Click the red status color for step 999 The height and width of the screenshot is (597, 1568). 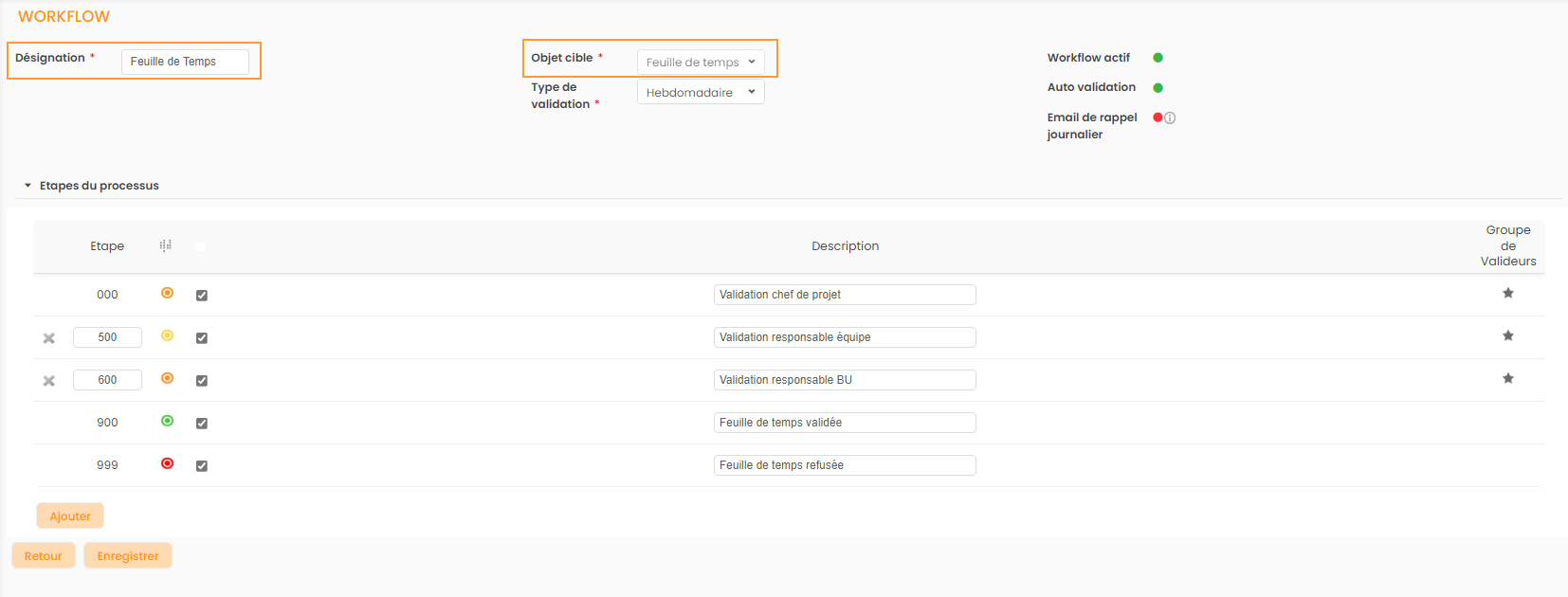[x=168, y=463]
